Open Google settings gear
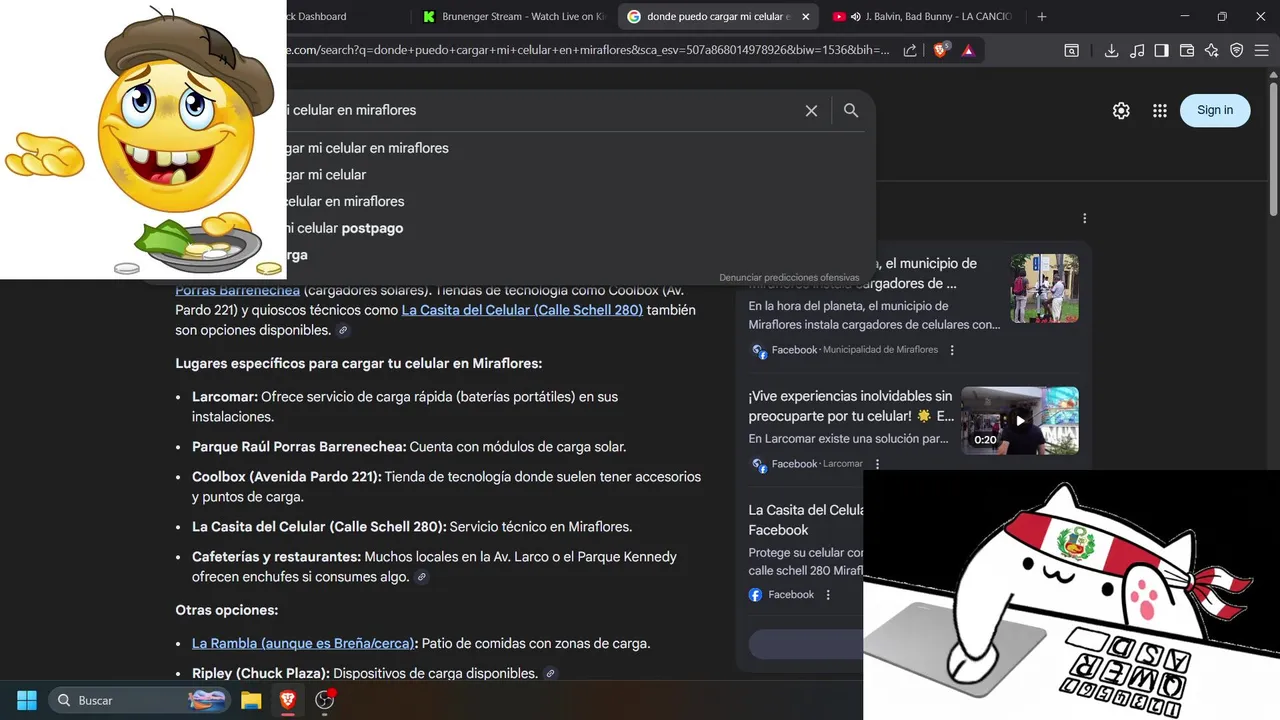1280x720 pixels. pyautogui.click(x=1121, y=111)
